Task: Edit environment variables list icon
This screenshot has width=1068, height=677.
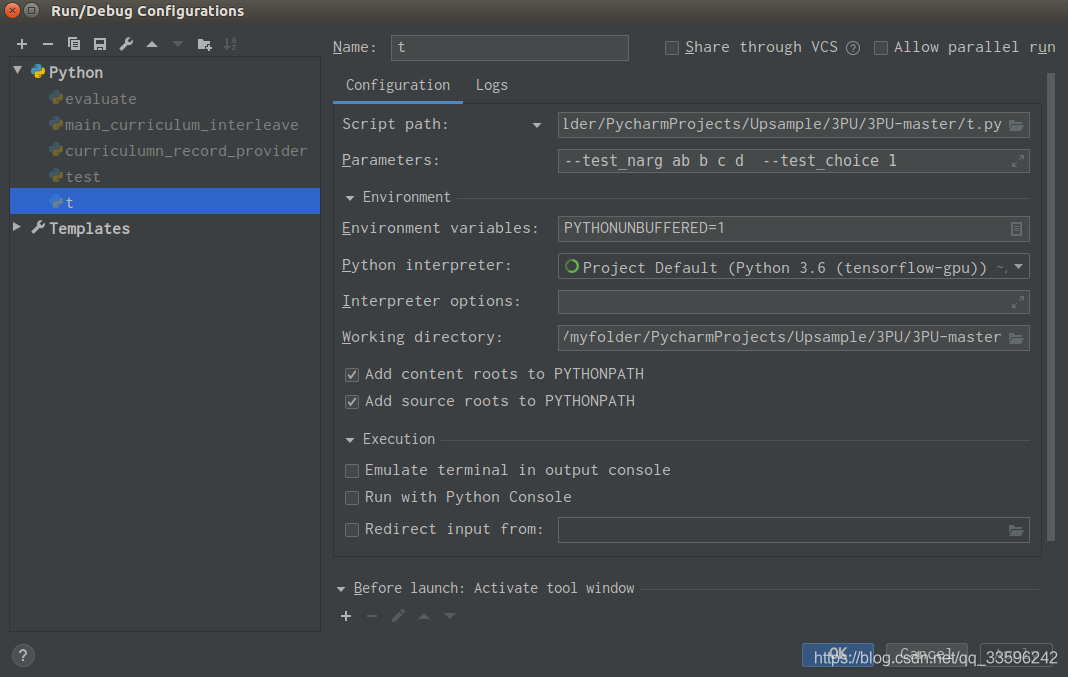Action: [x=1016, y=229]
